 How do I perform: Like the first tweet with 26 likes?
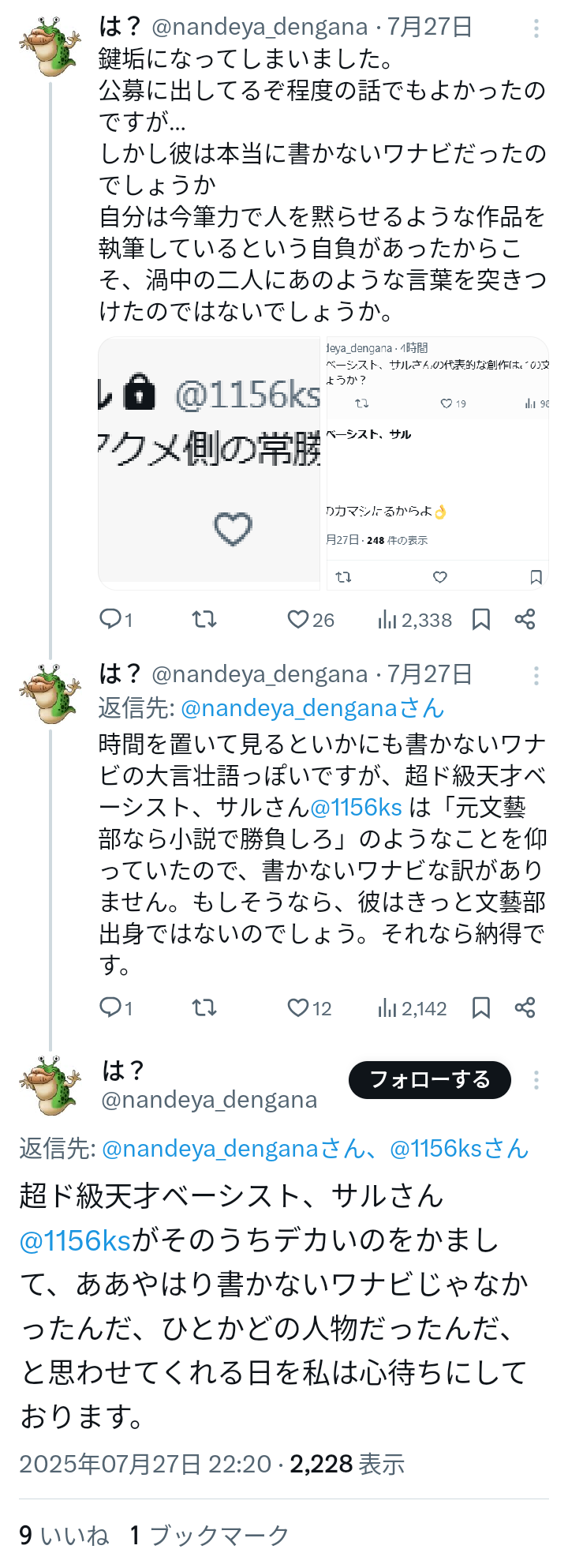click(298, 620)
